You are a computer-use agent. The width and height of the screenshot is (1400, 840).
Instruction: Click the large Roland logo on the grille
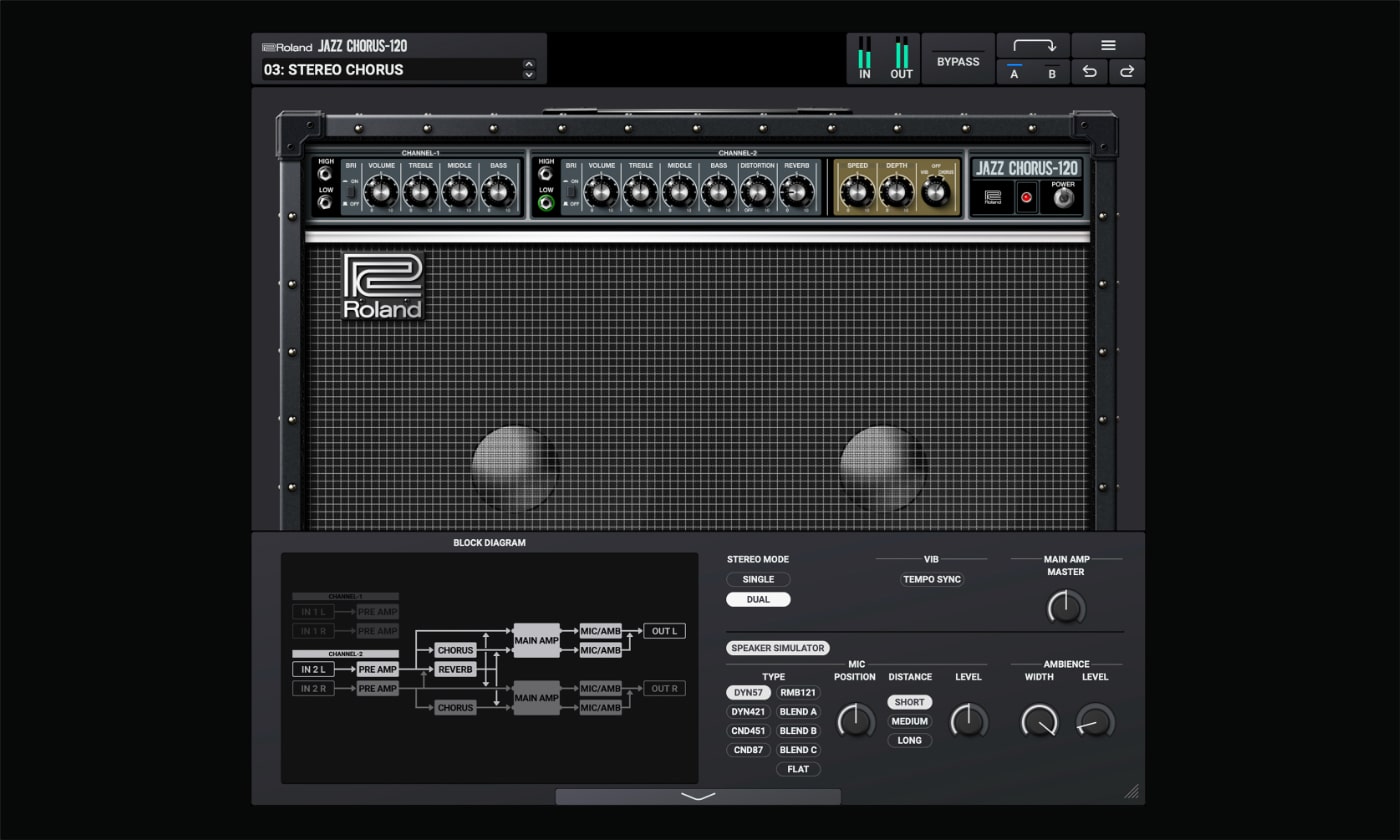click(383, 286)
